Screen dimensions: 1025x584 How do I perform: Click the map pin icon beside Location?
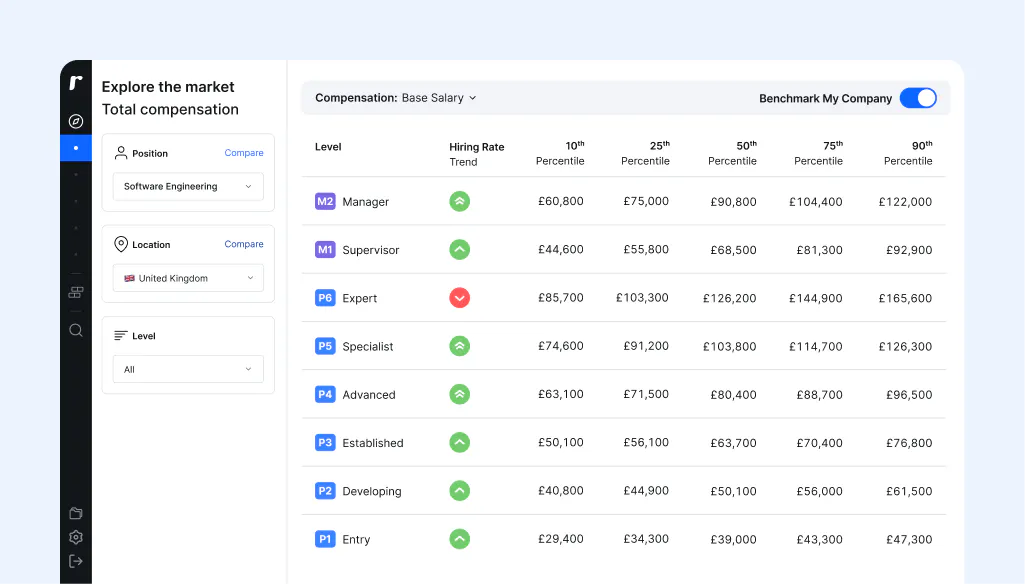coord(121,244)
